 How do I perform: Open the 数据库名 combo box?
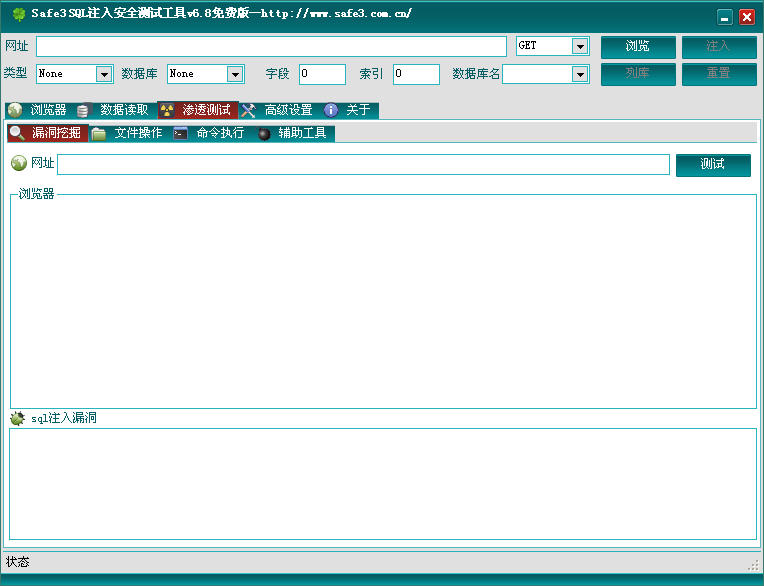(x=580, y=74)
